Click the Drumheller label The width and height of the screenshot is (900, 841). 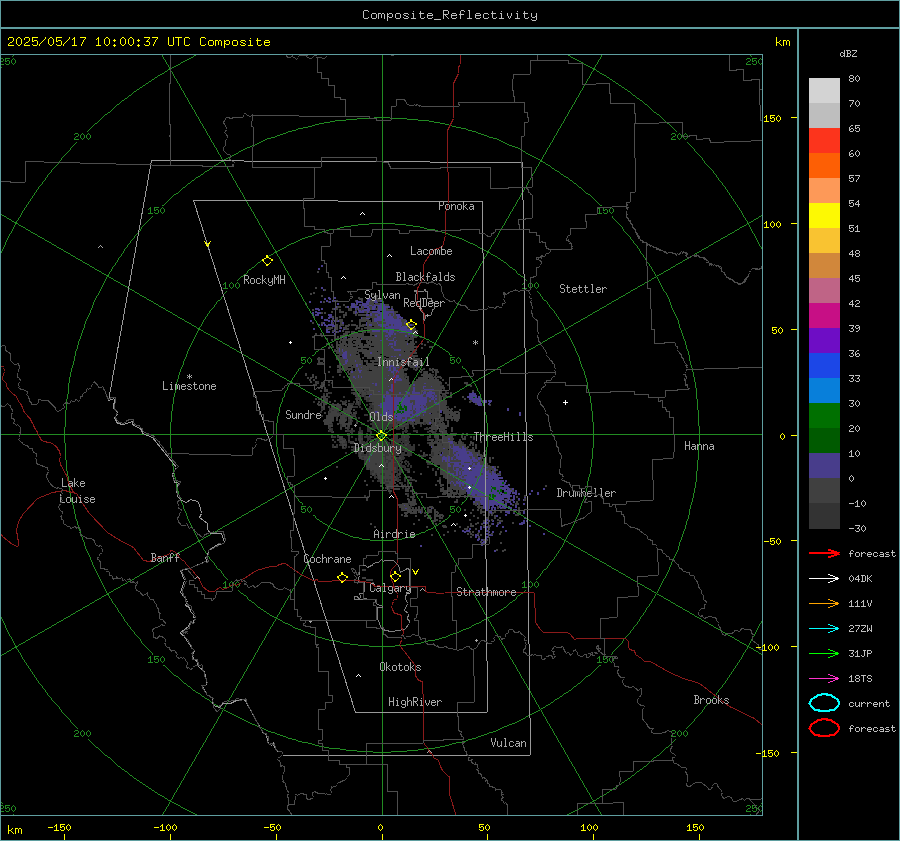(x=586, y=493)
